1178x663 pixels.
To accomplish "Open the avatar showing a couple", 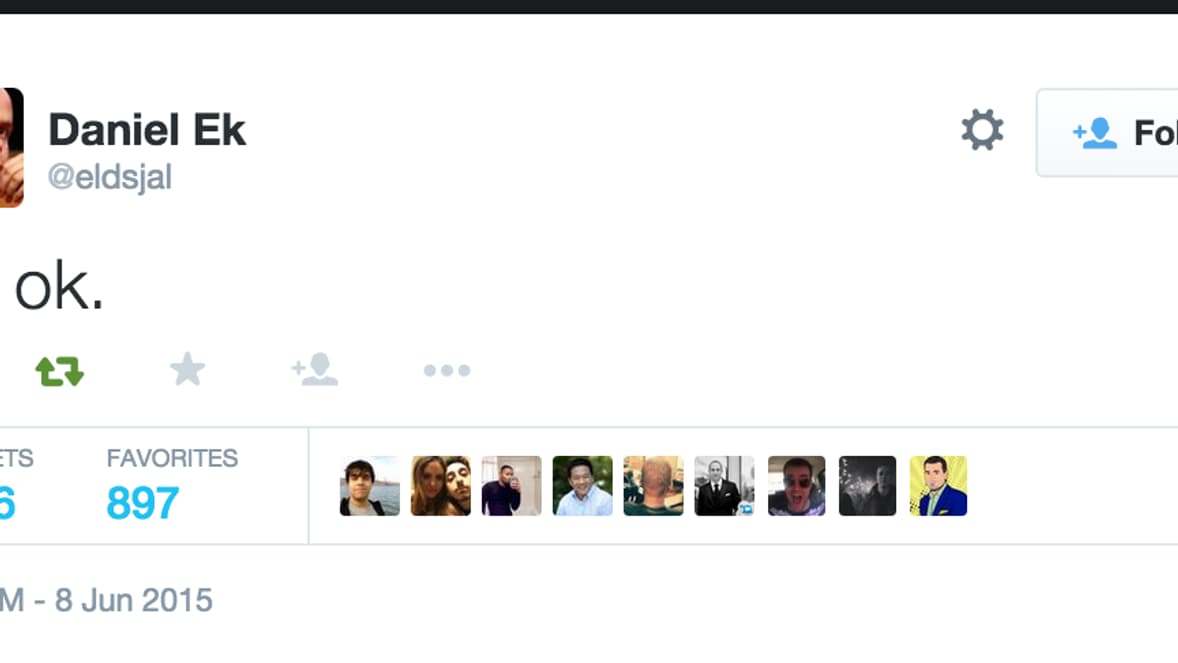I will [x=441, y=486].
